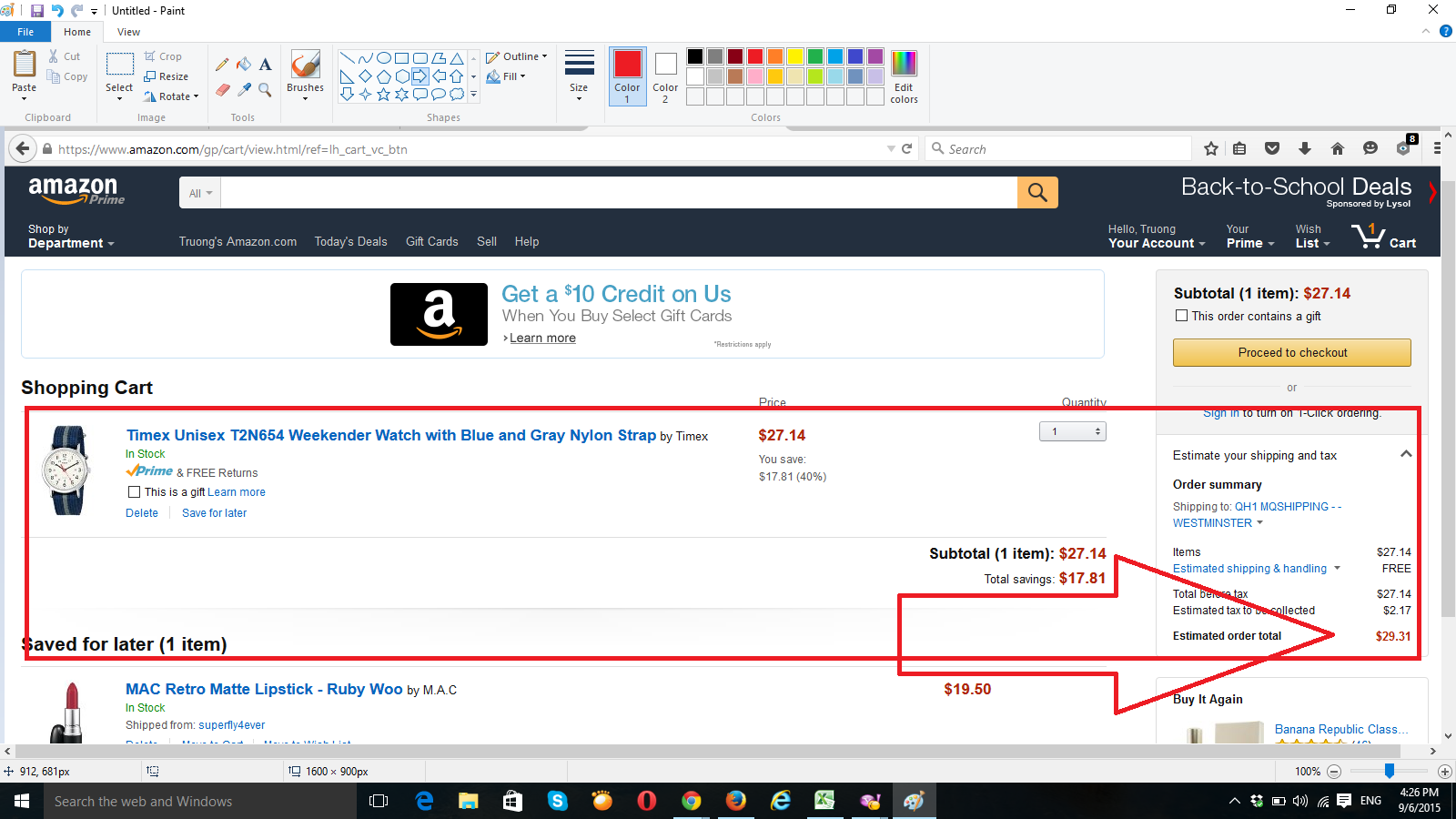This screenshot has width=1456, height=819.
Task: Click the Resize tool
Action: pyautogui.click(x=166, y=76)
